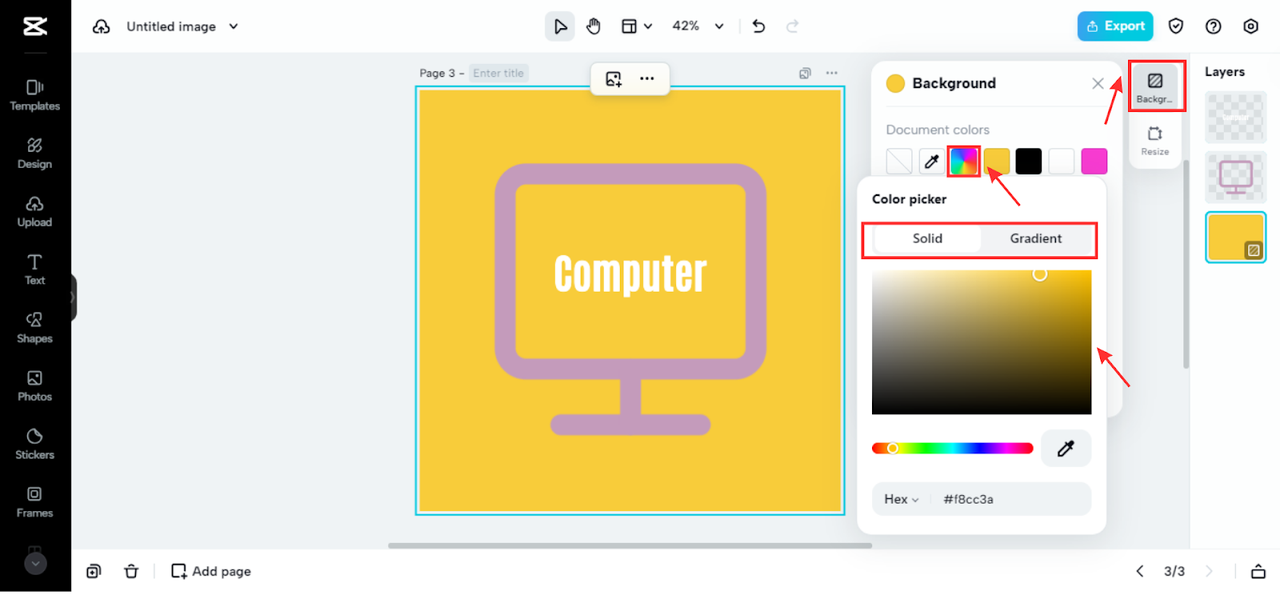
Task: Click inside the color saturation field
Action: [981, 342]
